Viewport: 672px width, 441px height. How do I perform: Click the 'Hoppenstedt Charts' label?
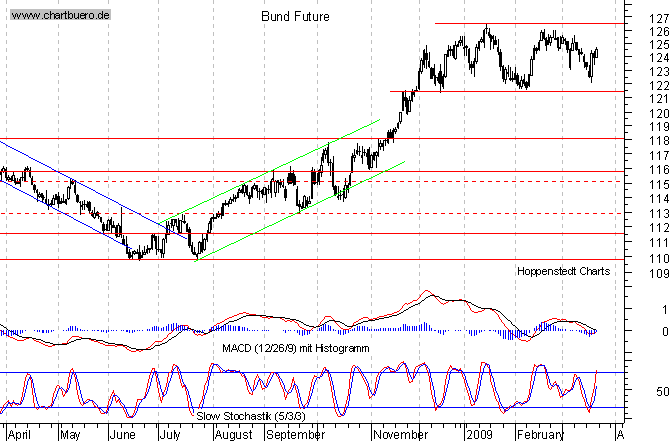[x=563, y=271]
